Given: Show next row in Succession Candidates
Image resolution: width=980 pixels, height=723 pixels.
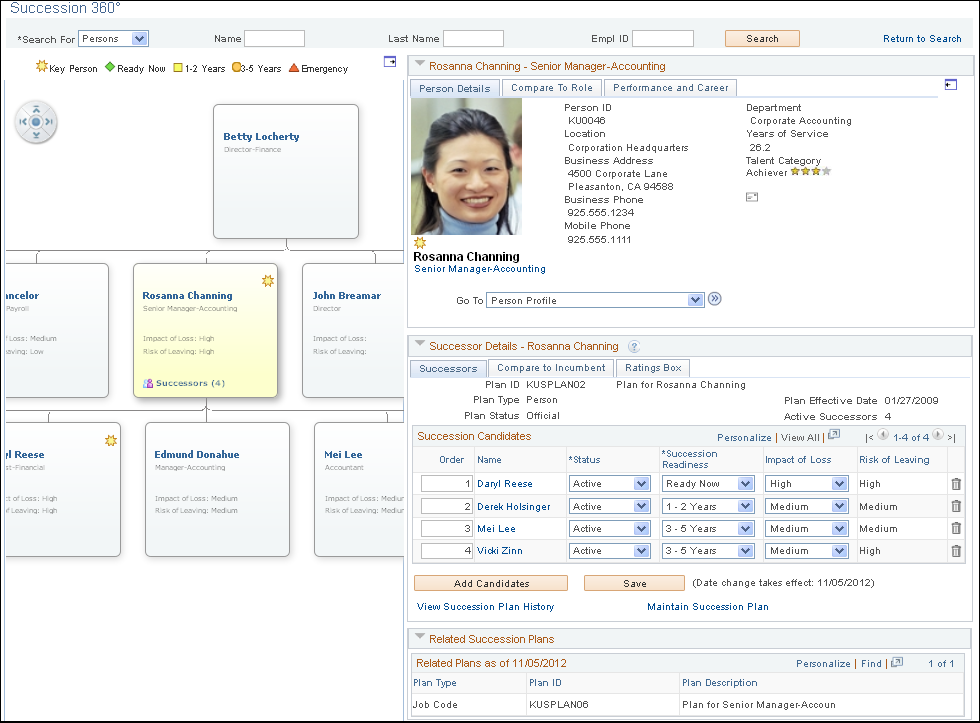Looking at the screenshot, I should tap(938, 435).
